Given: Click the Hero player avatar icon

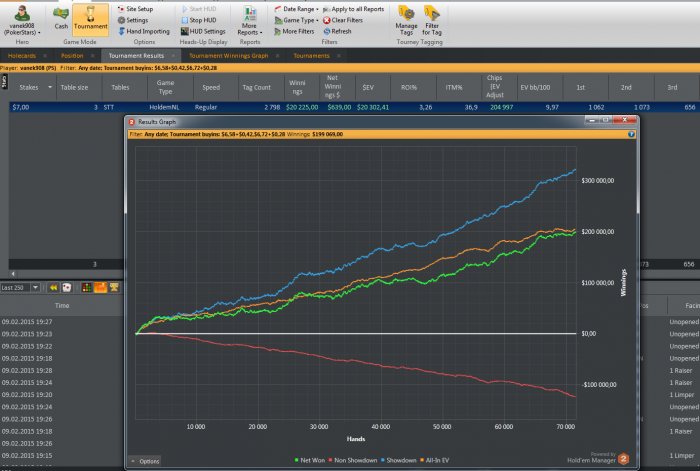Looking at the screenshot, I should point(20,14).
